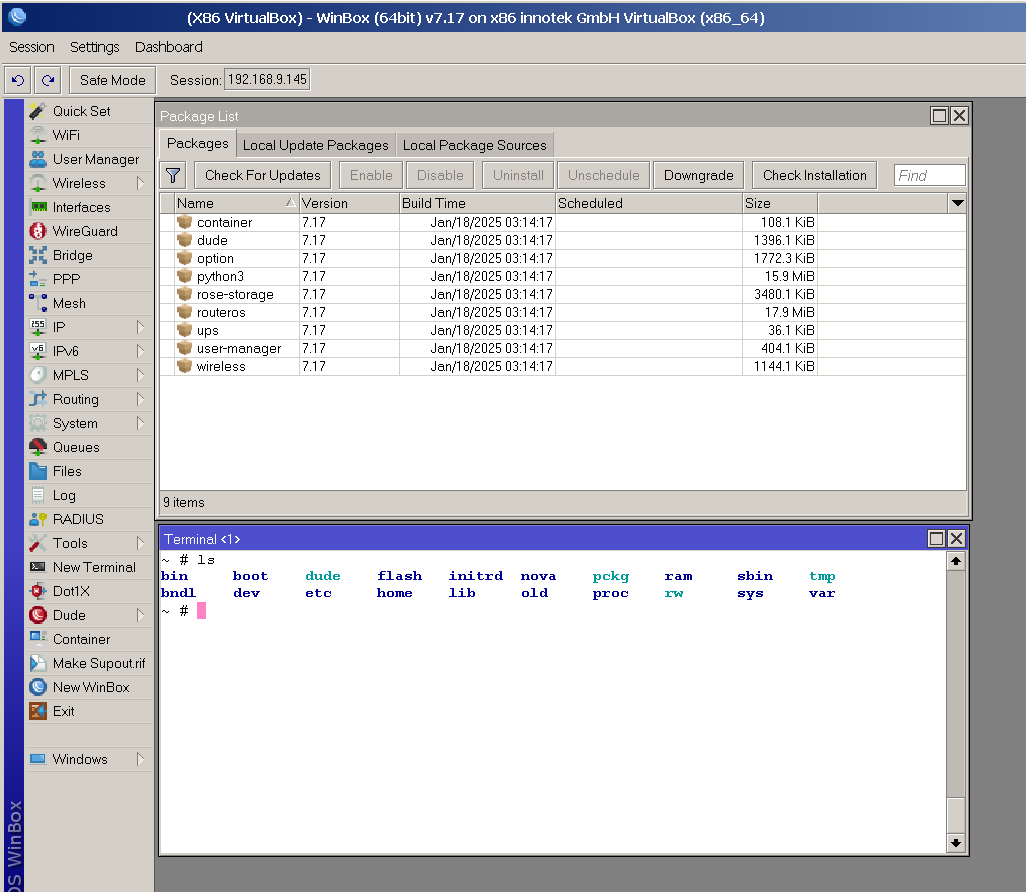Sort by the Size column header
Viewport: 1026px width, 892px height.
coord(780,204)
